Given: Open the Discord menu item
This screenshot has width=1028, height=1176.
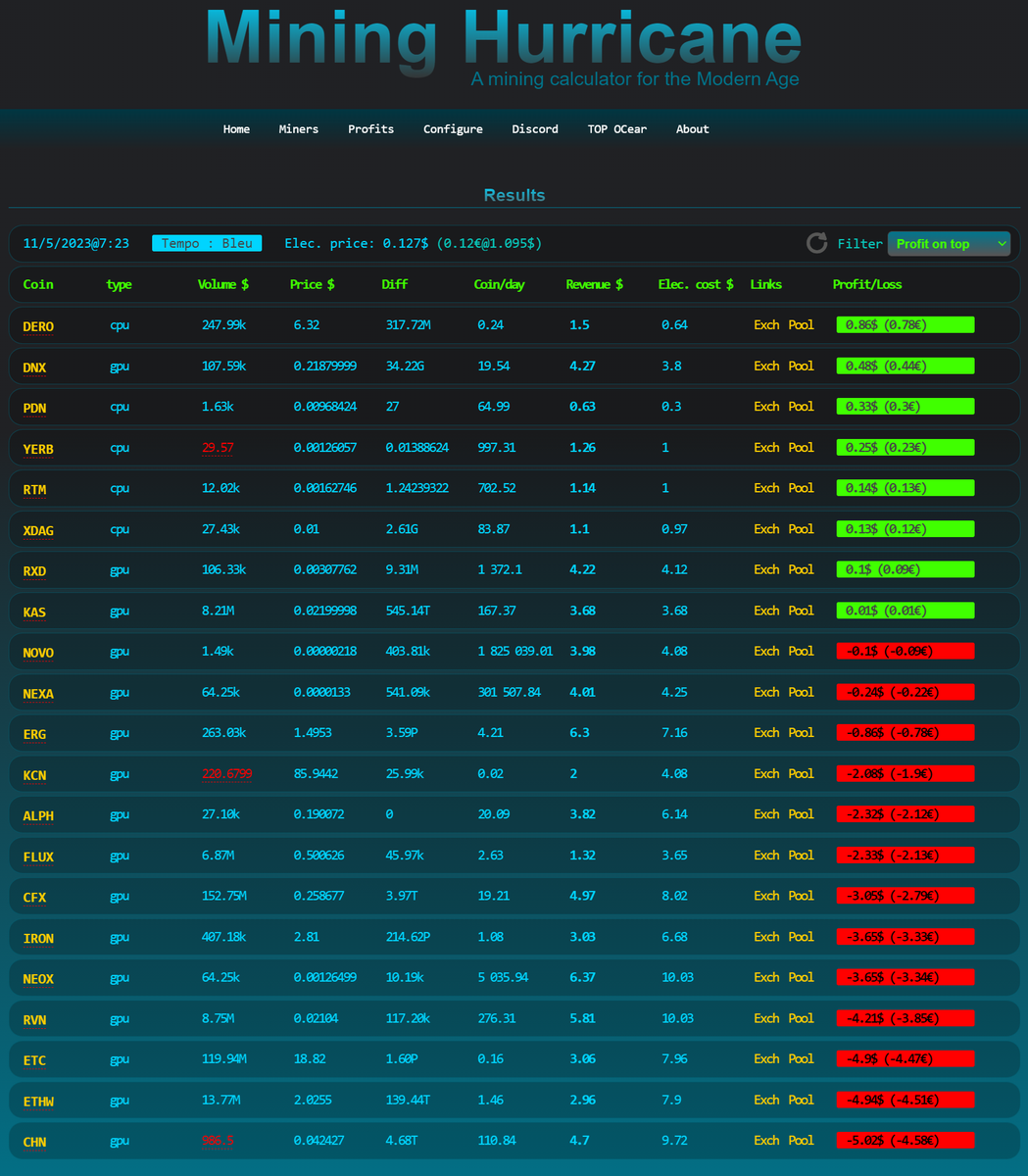Looking at the screenshot, I should [x=535, y=129].
